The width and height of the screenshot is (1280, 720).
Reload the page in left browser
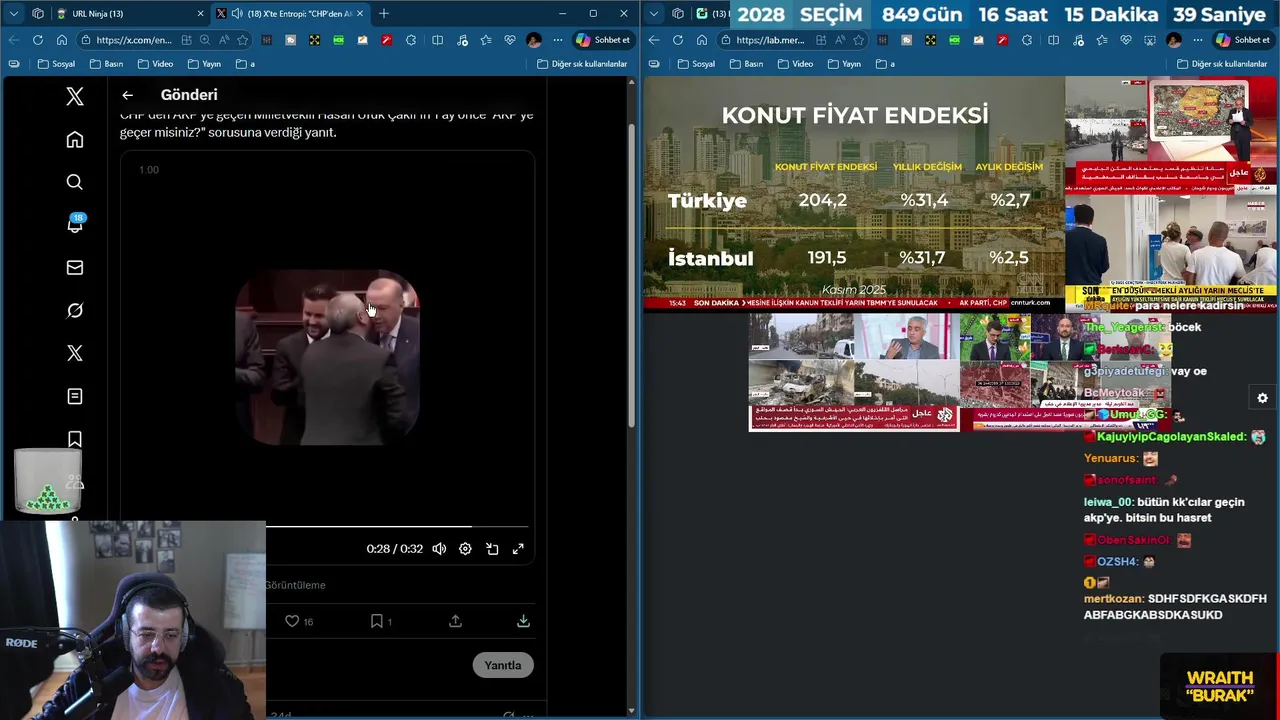pyautogui.click(x=37, y=40)
